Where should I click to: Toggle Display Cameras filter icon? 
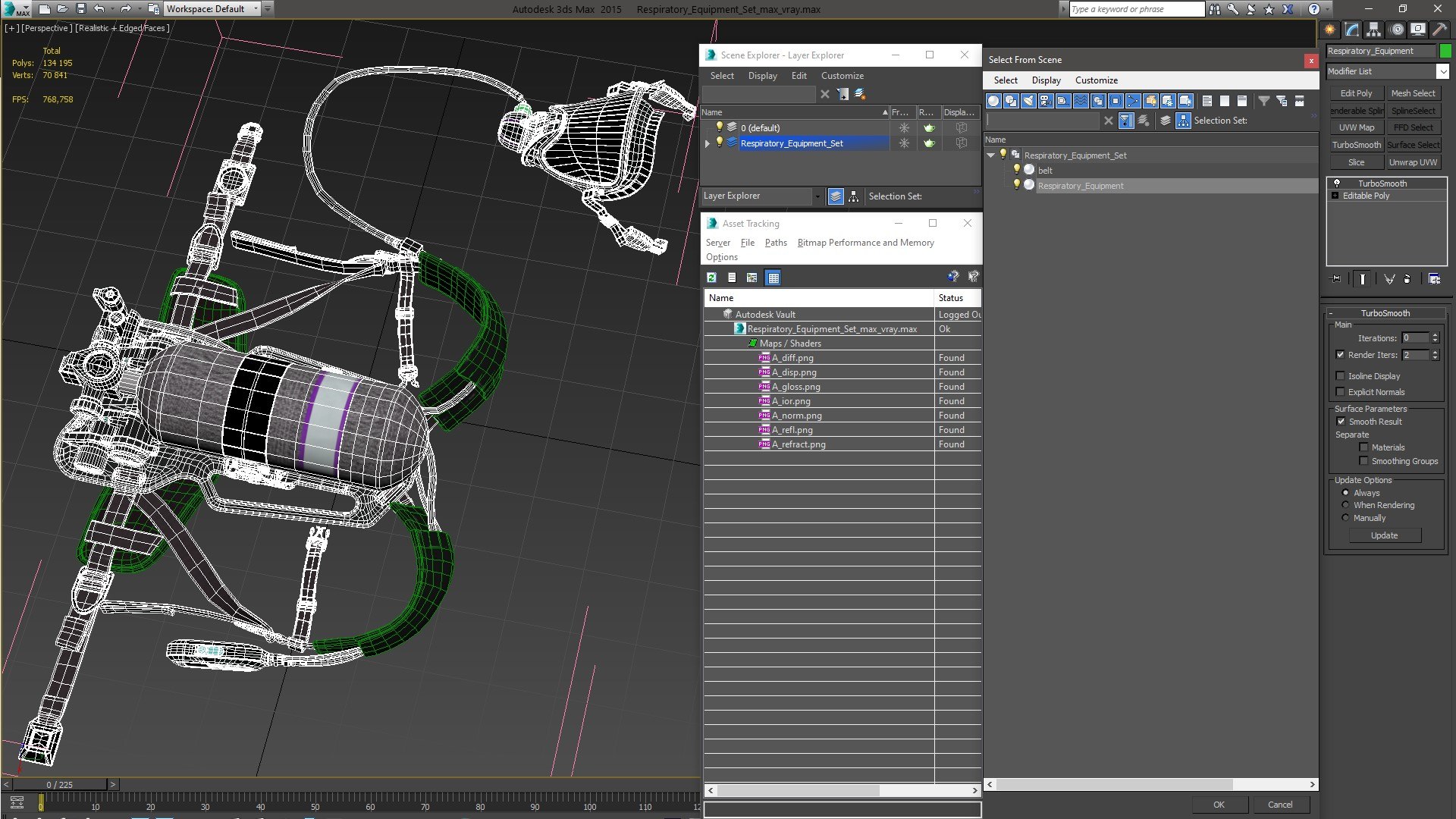coord(1046,101)
